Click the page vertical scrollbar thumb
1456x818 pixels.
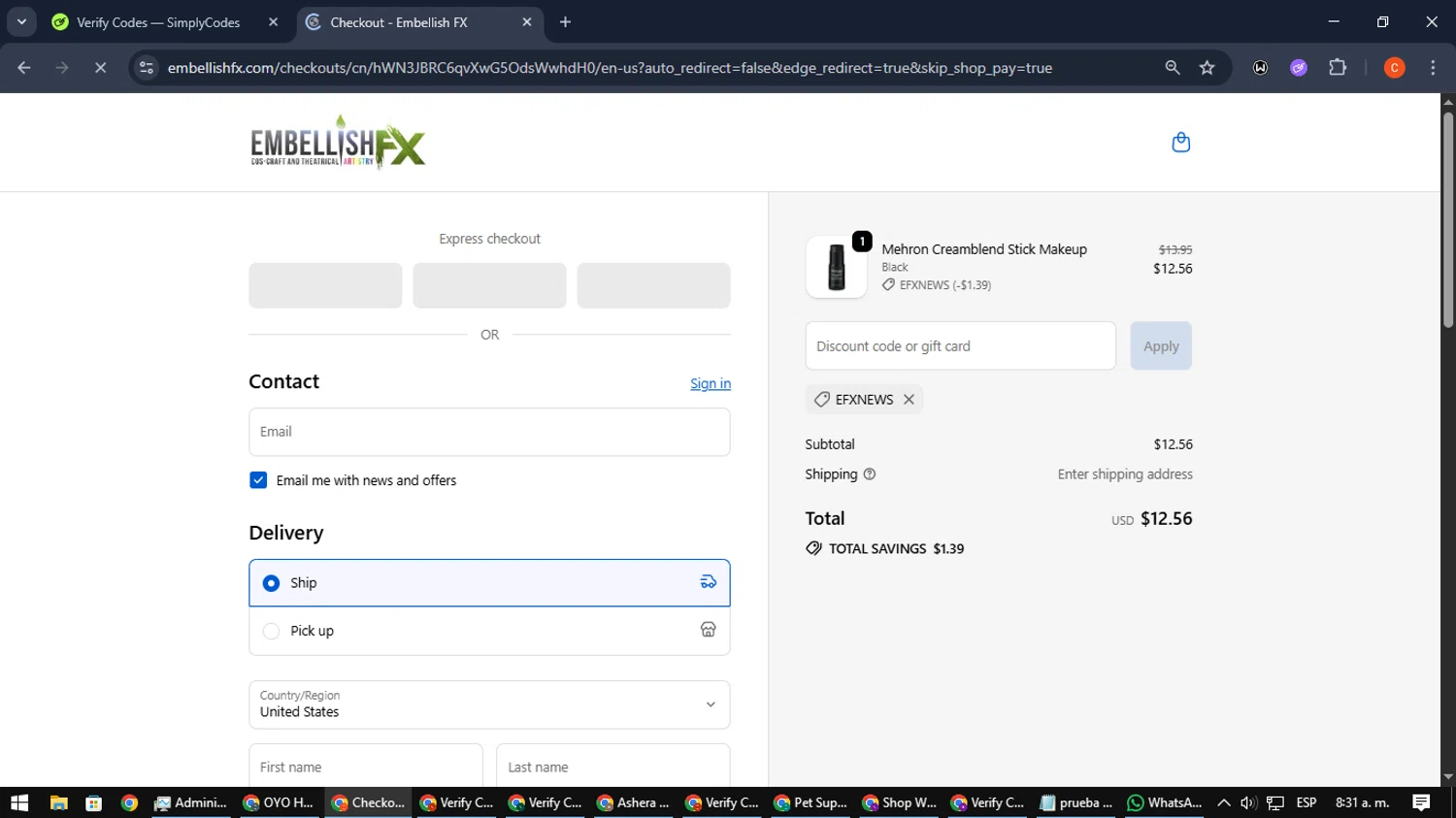coord(1448,219)
